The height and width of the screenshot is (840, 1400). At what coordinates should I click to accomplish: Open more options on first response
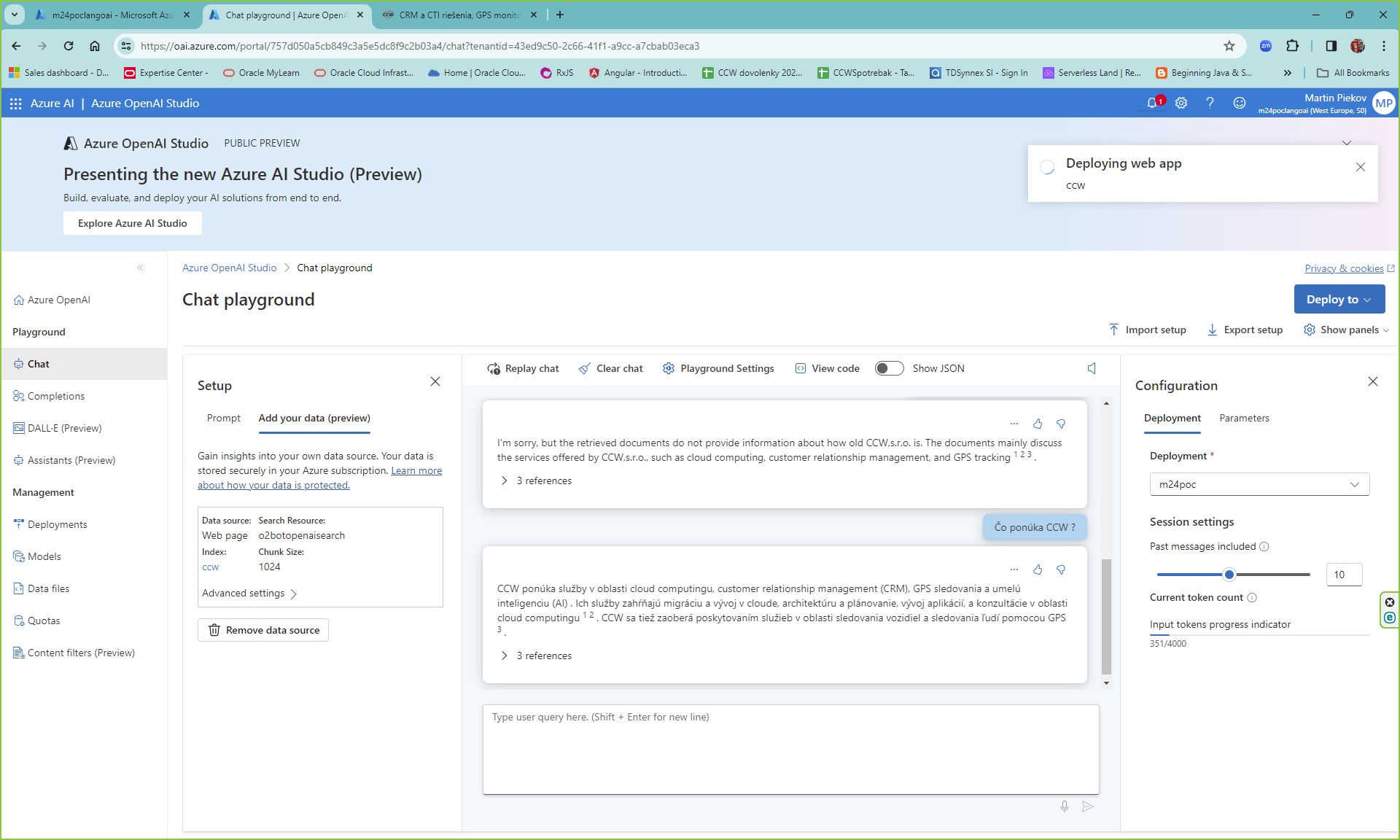click(x=1014, y=424)
